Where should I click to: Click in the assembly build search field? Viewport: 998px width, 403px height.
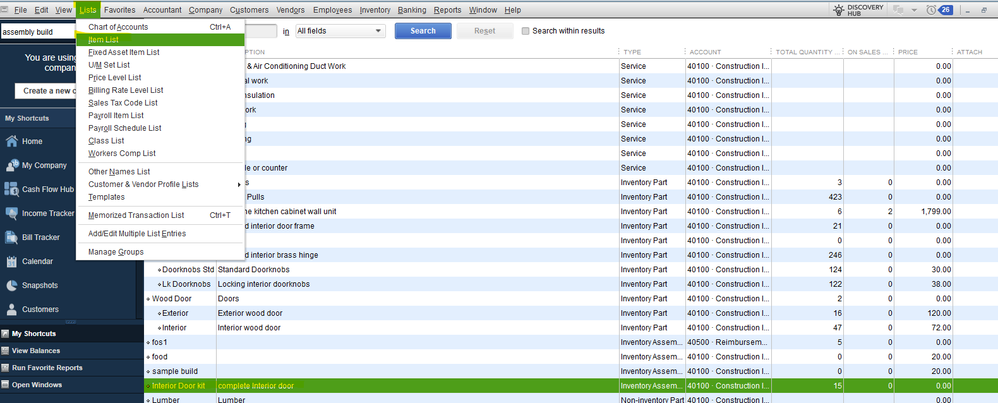38,32
